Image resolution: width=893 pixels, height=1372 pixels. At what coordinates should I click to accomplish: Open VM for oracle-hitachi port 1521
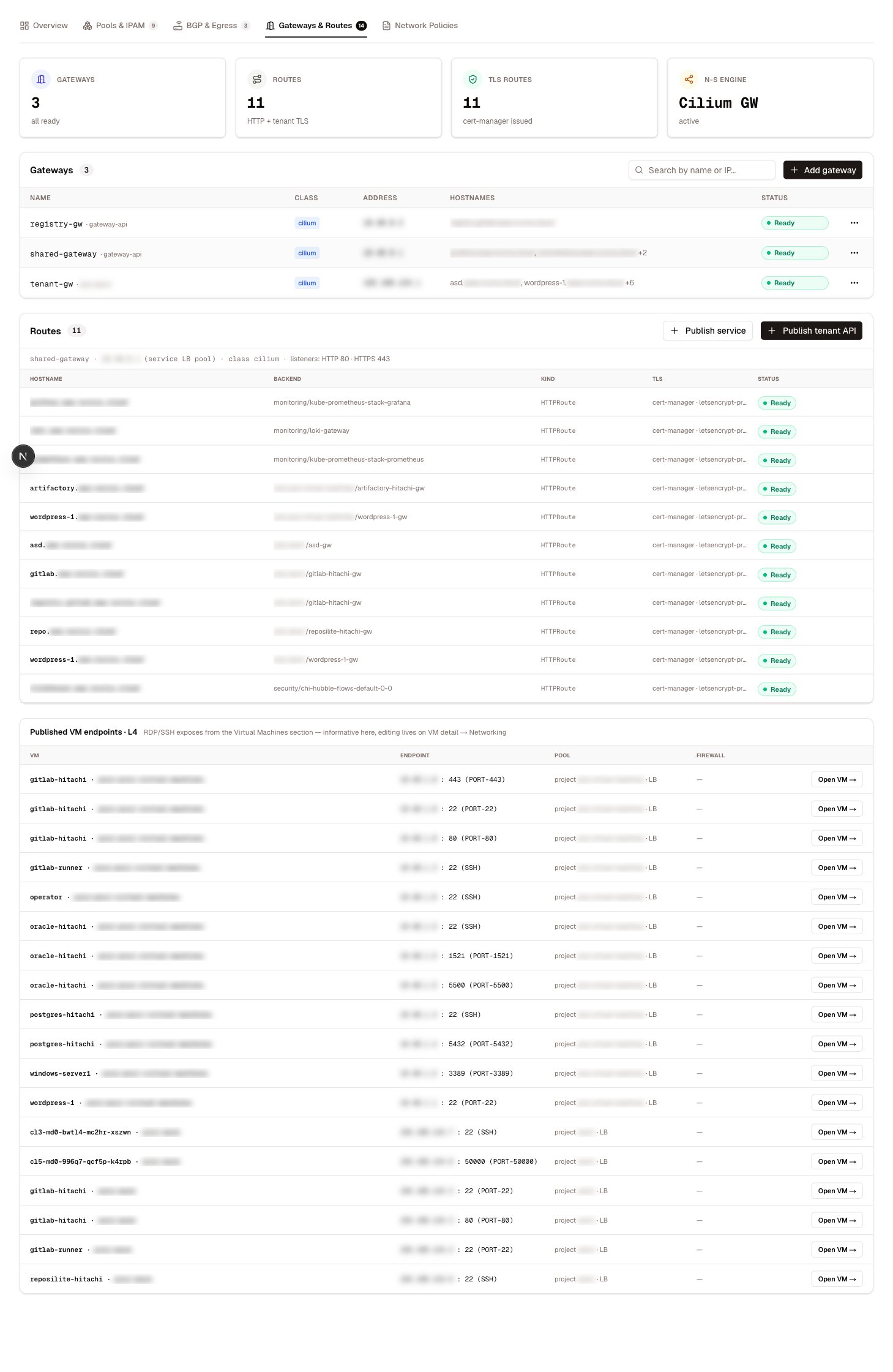click(x=837, y=956)
